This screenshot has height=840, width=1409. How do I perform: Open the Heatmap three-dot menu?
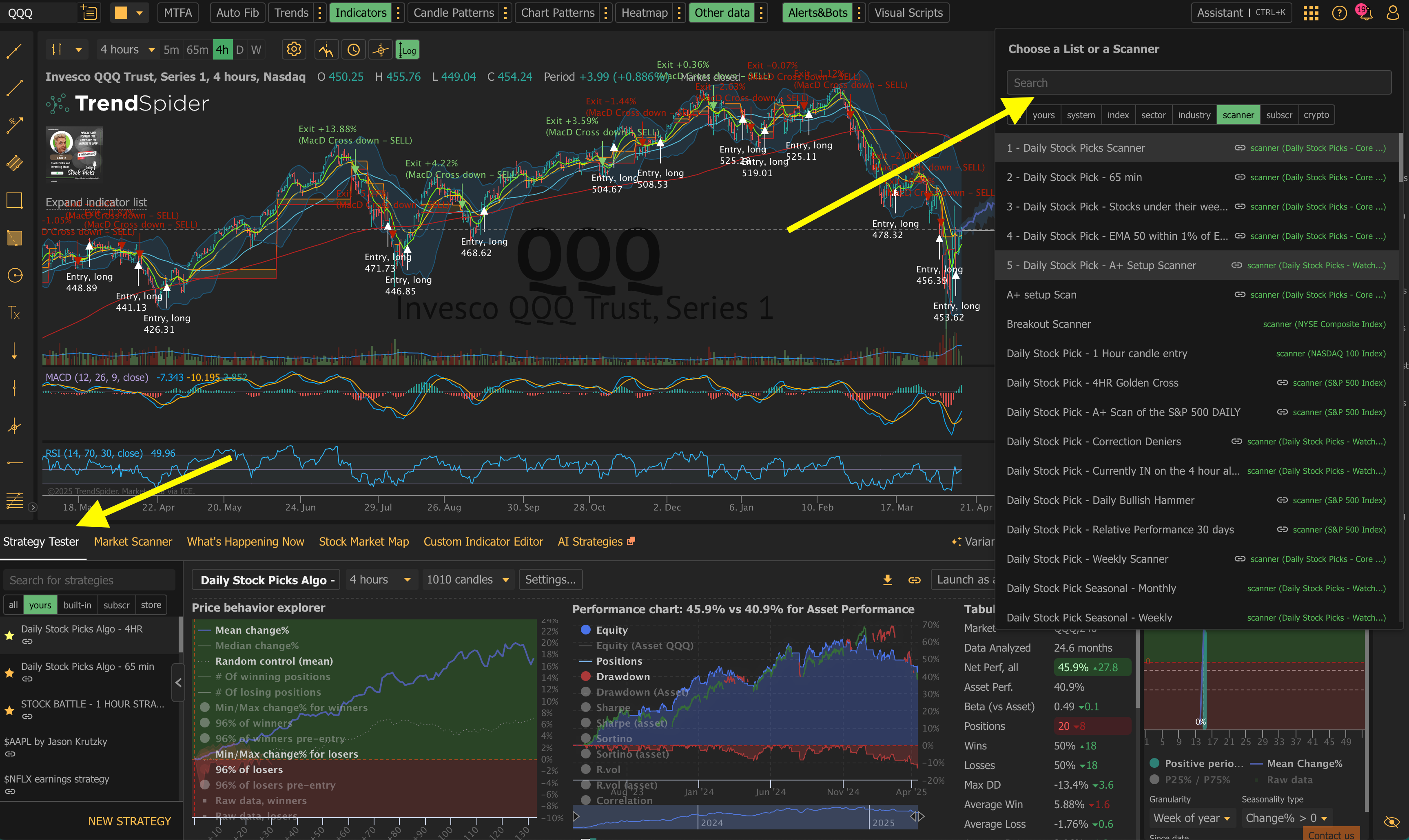pos(679,13)
